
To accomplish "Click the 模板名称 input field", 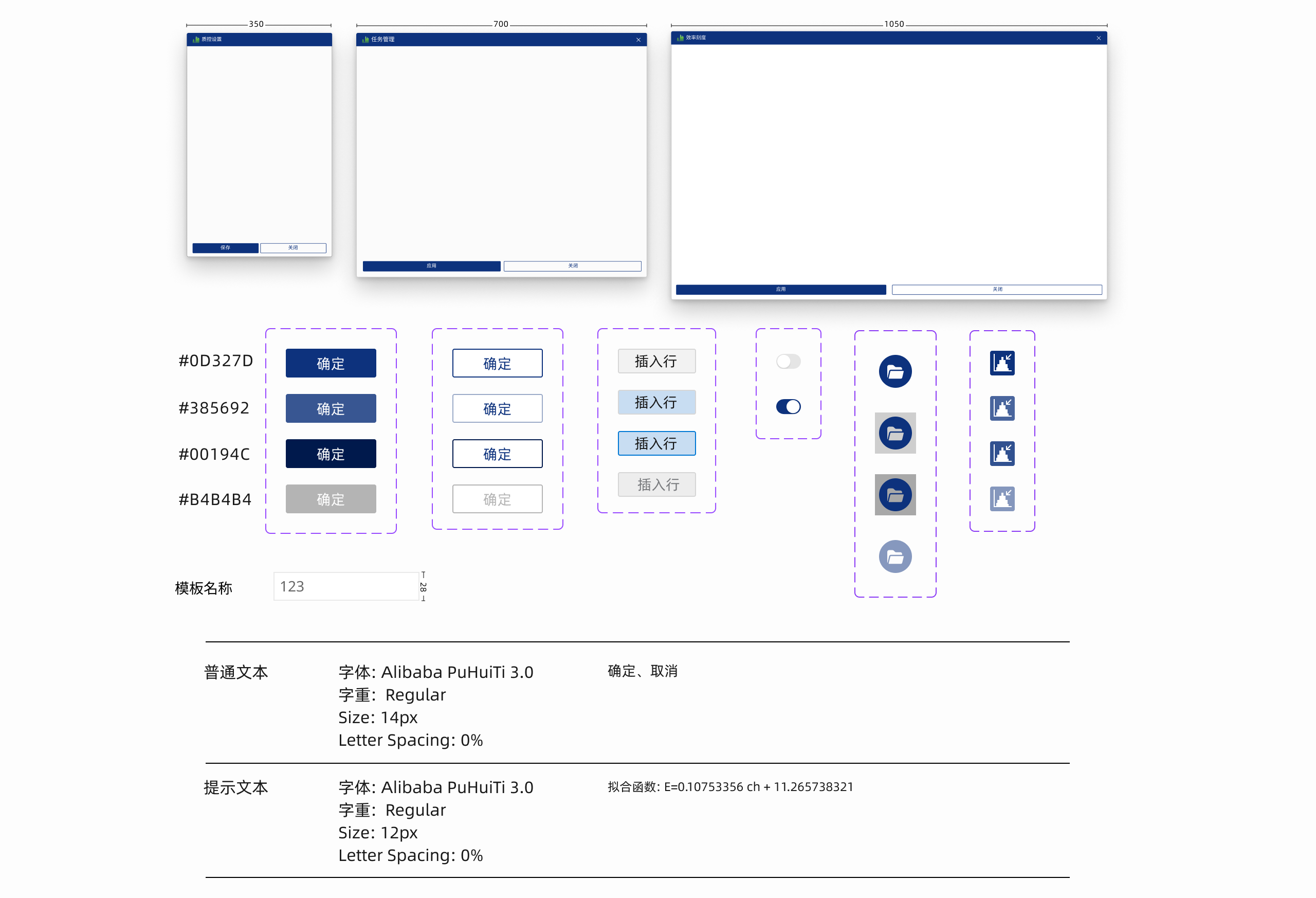I will (346, 586).
